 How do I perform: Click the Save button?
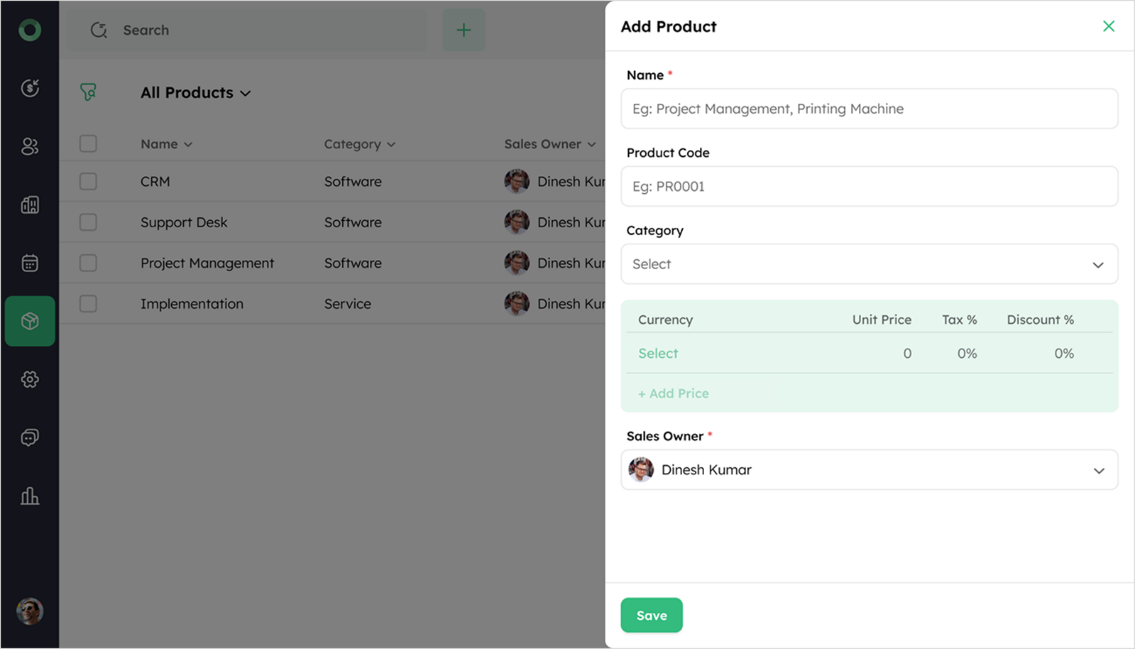[x=651, y=615]
